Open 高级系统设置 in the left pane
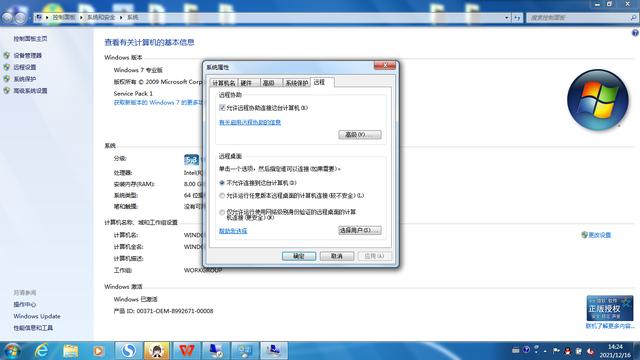The width and height of the screenshot is (640, 360). [x=30, y=91]
